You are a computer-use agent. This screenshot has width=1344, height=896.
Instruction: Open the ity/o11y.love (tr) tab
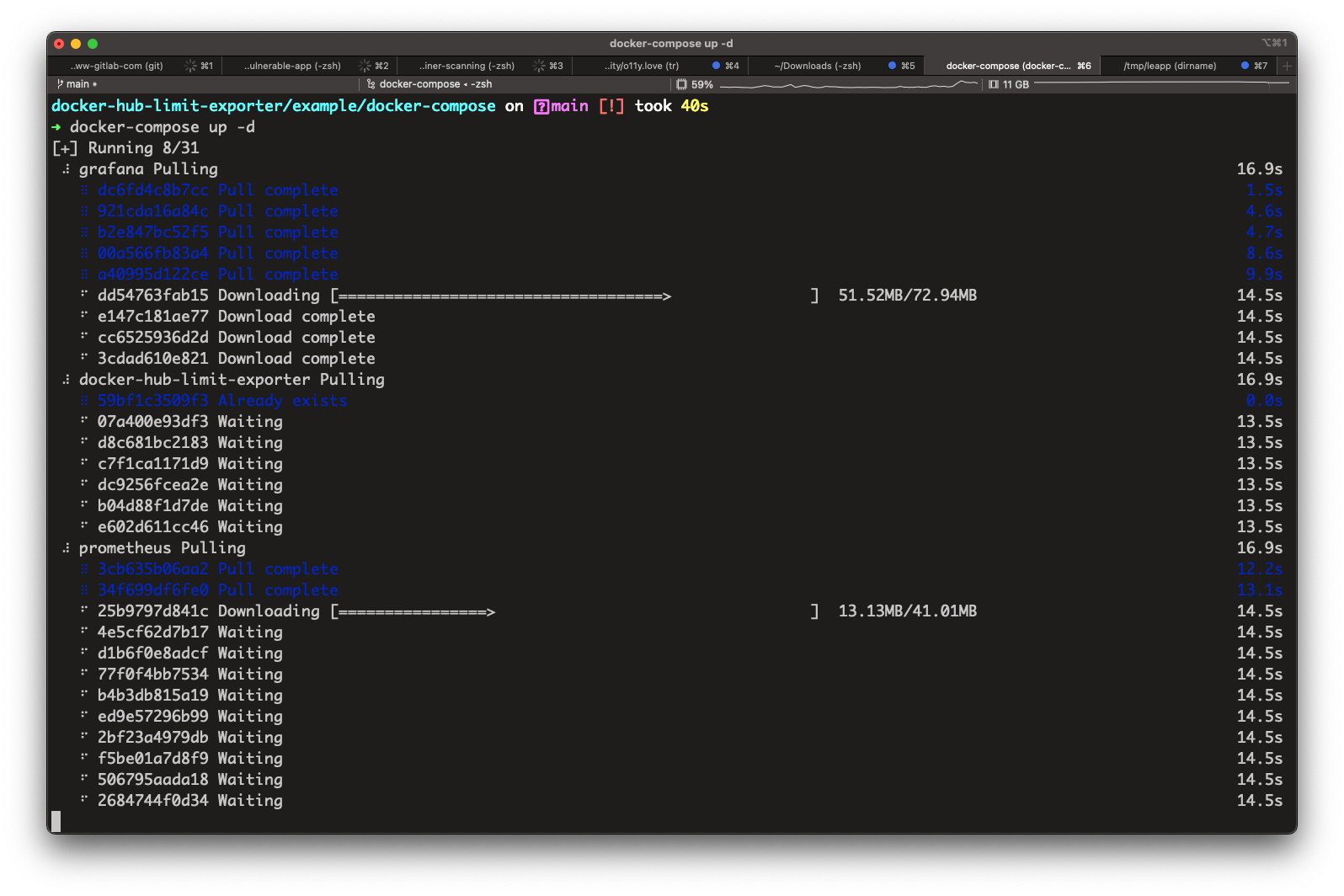click(x=641, y=66)
